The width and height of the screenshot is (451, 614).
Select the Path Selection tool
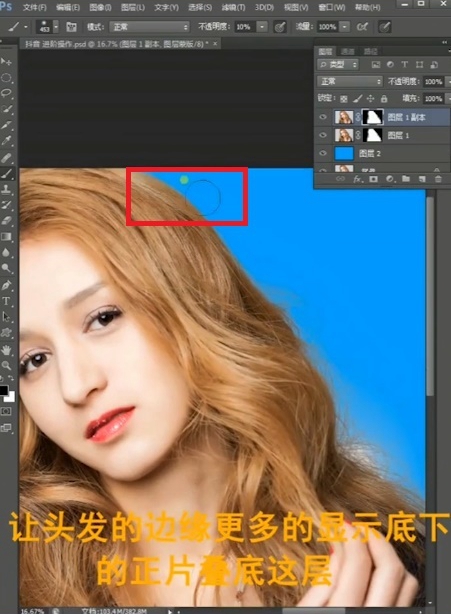click(6, 316)
